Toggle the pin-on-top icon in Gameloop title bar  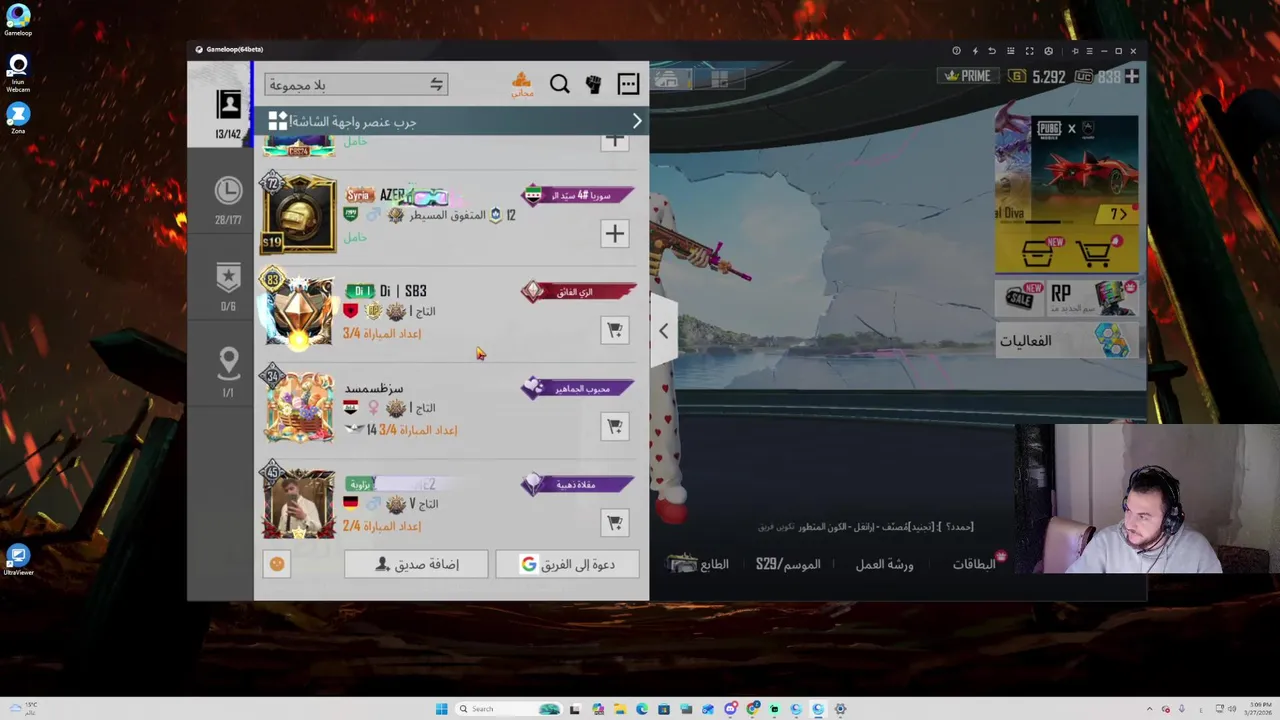pos(1075,51)
